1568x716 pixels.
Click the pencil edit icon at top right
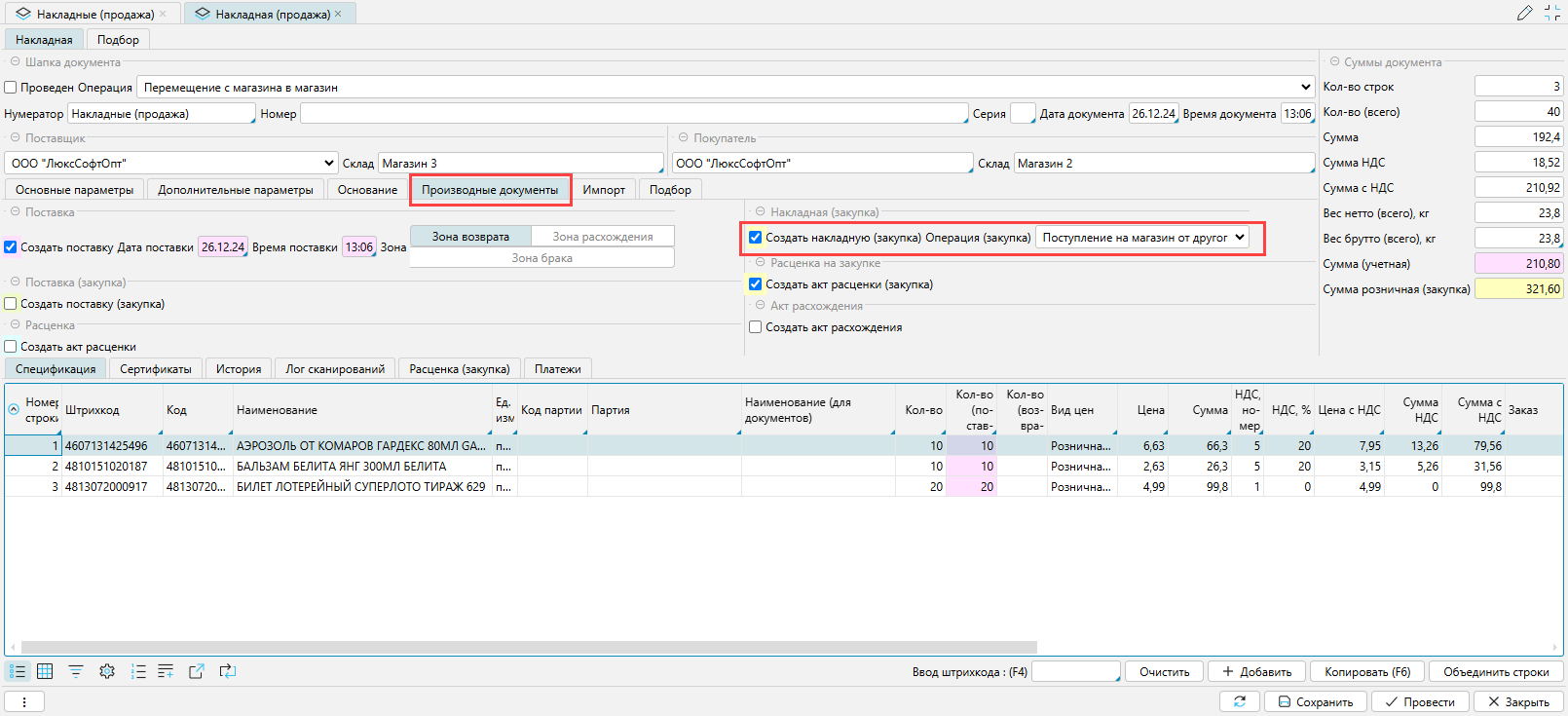pos(1524,13)
